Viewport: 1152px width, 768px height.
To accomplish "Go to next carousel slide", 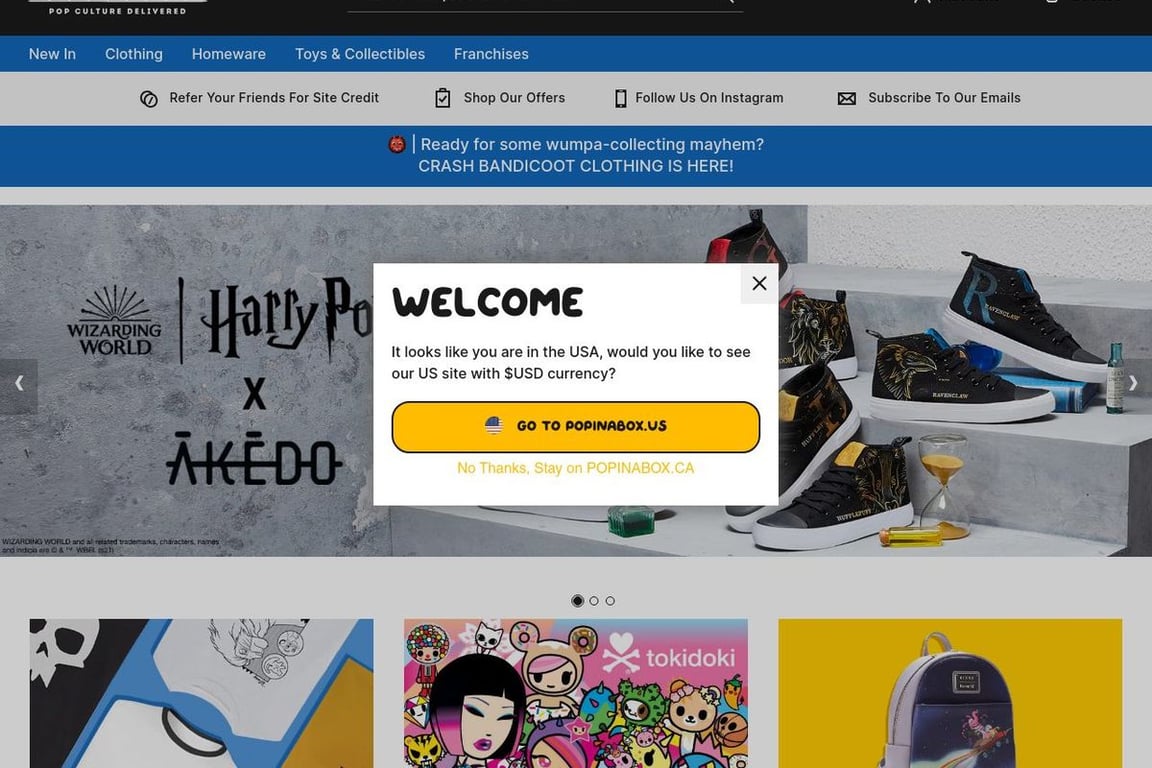I will [x=1133, y=383].
